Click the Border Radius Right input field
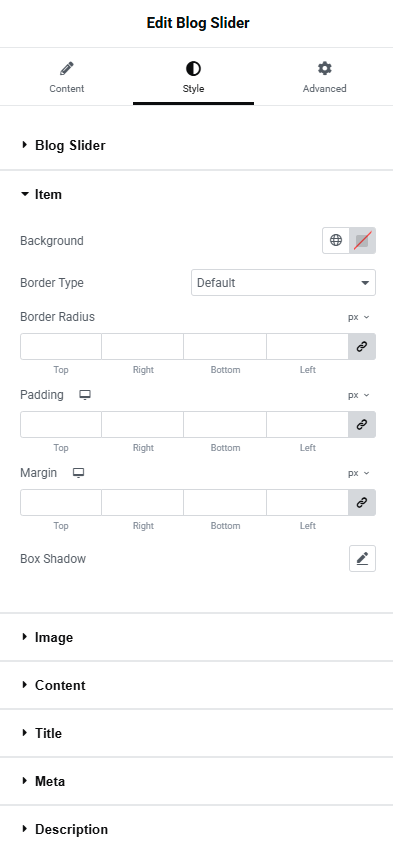This screenshot has width=393, height=852. pyautogui.click(x=142, y=347)
